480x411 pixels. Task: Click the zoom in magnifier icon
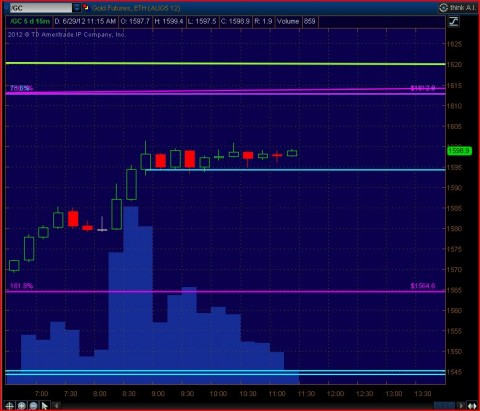pos(22,406)
